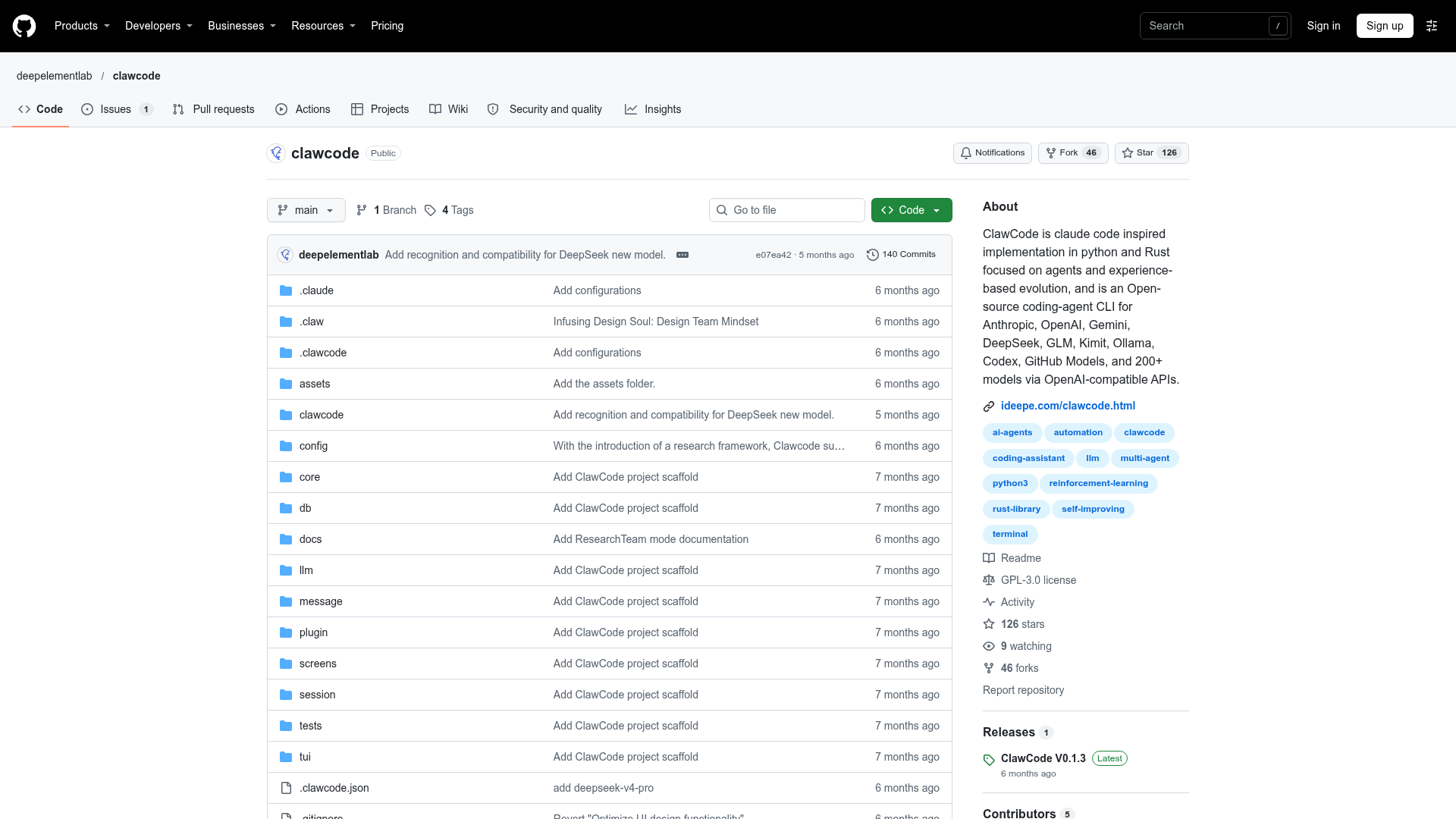Fork the clawcode repository
The height and width of the screenshot is (819, 1456).
(1073, 153)
